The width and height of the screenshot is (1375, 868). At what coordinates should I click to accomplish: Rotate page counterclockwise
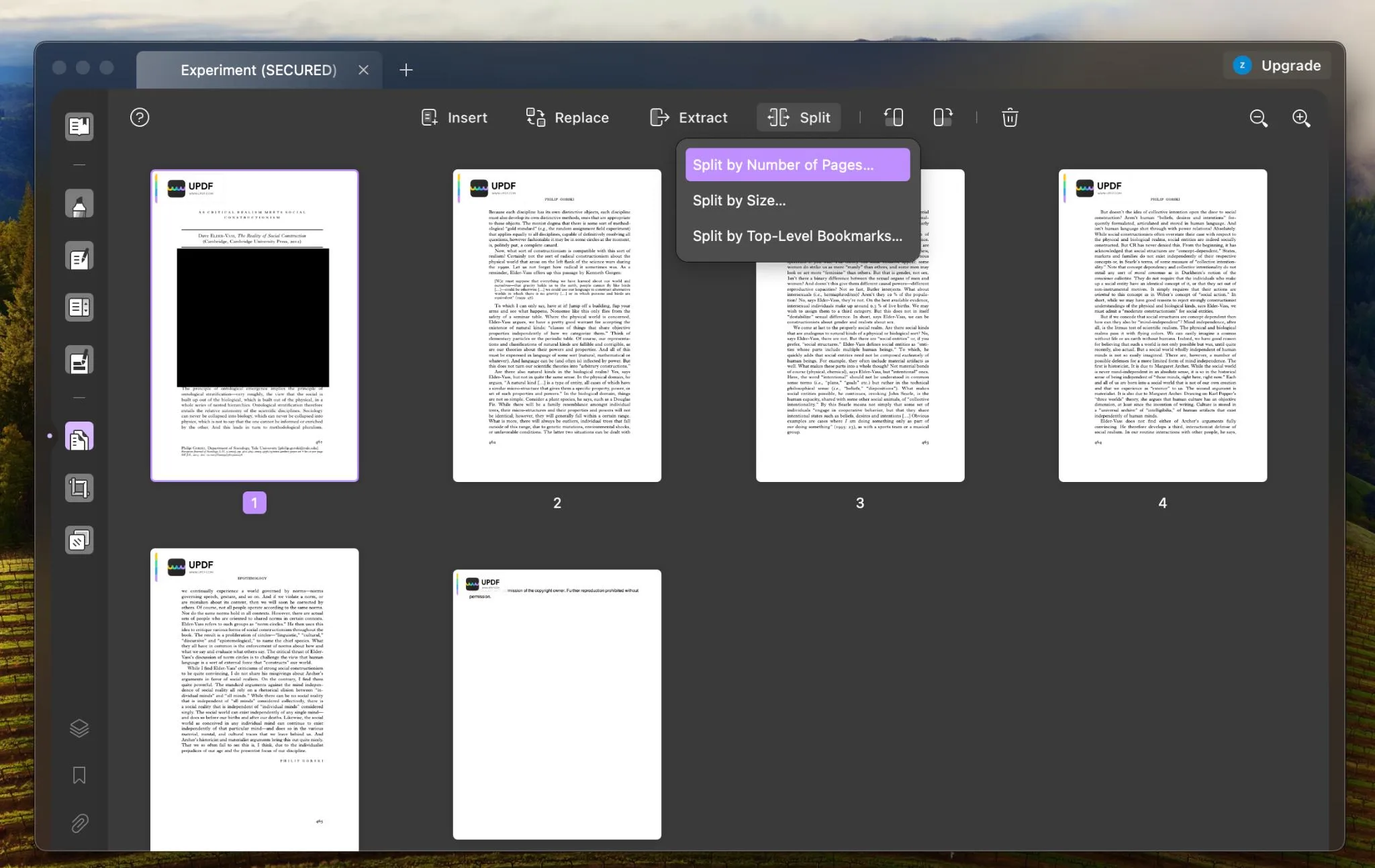point(893,117)
